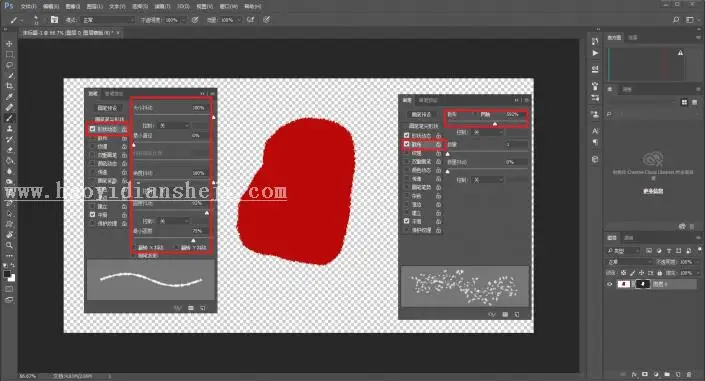Open the 编辑 (Edit) menu
Viewport: 705px width, 381px height.
(x=51, y=7)
